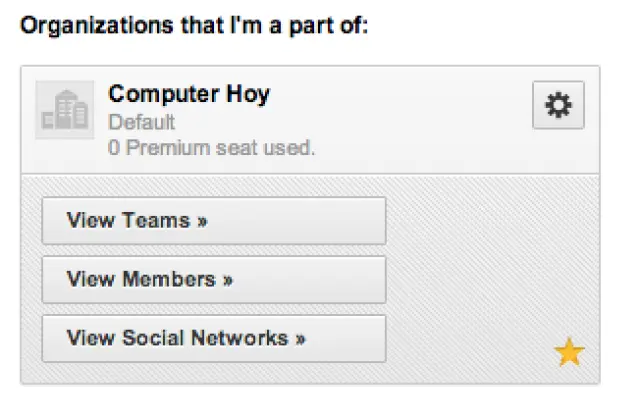The image size is (640, 418).
Task: Open View Social Networks
Action: pos(213,338)
